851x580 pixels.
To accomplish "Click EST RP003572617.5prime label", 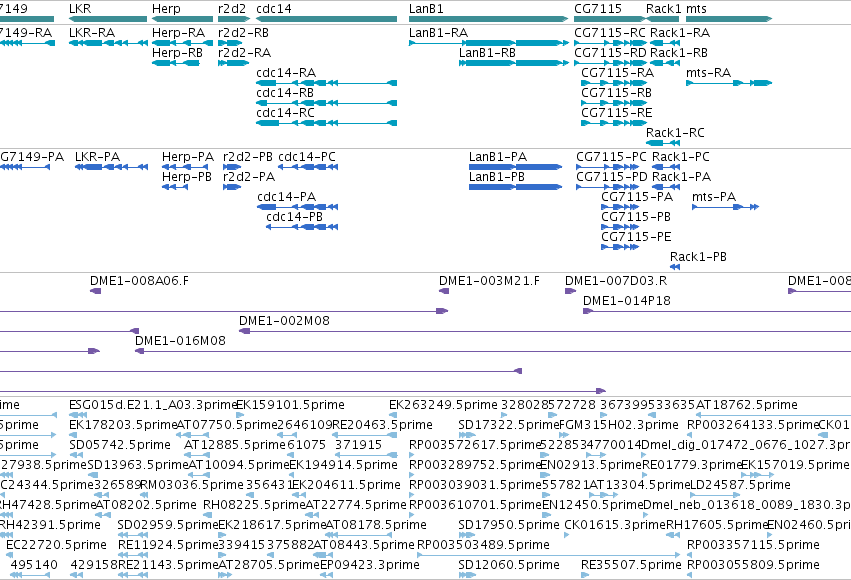I will point(475,445).
